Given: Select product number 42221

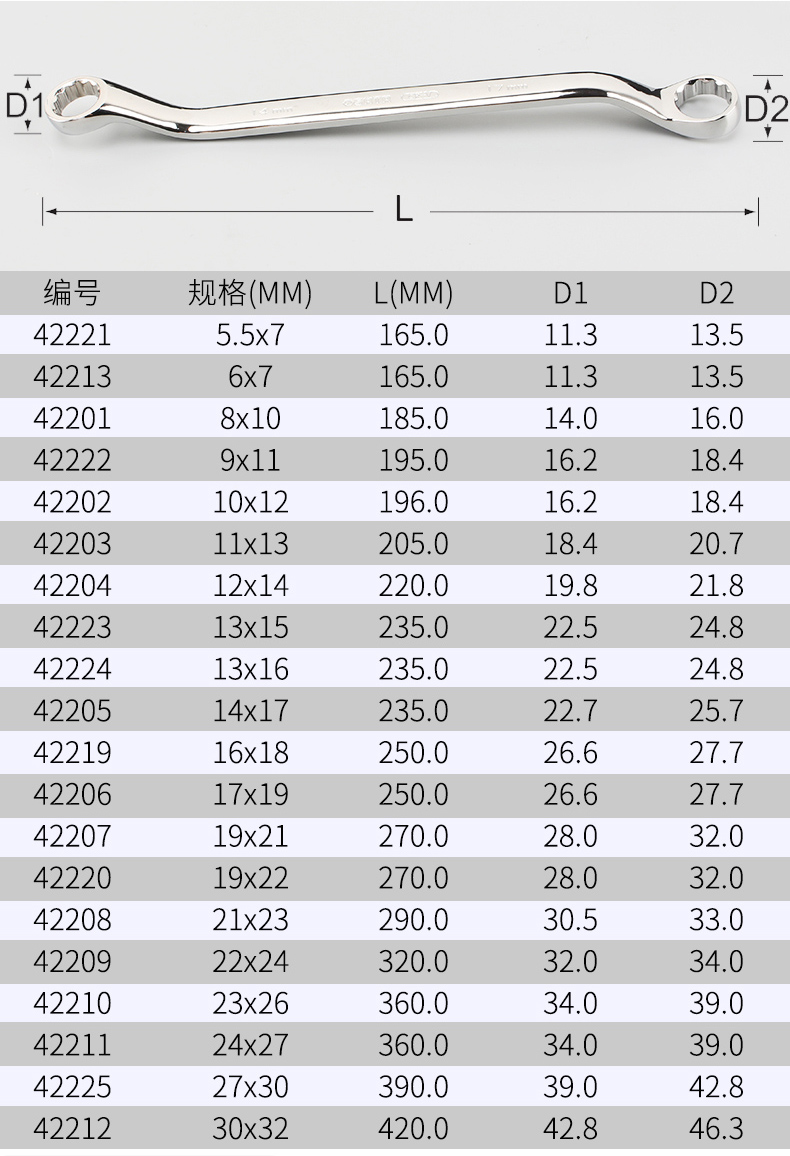Looking at the screenshot, I should pos(72,335).
